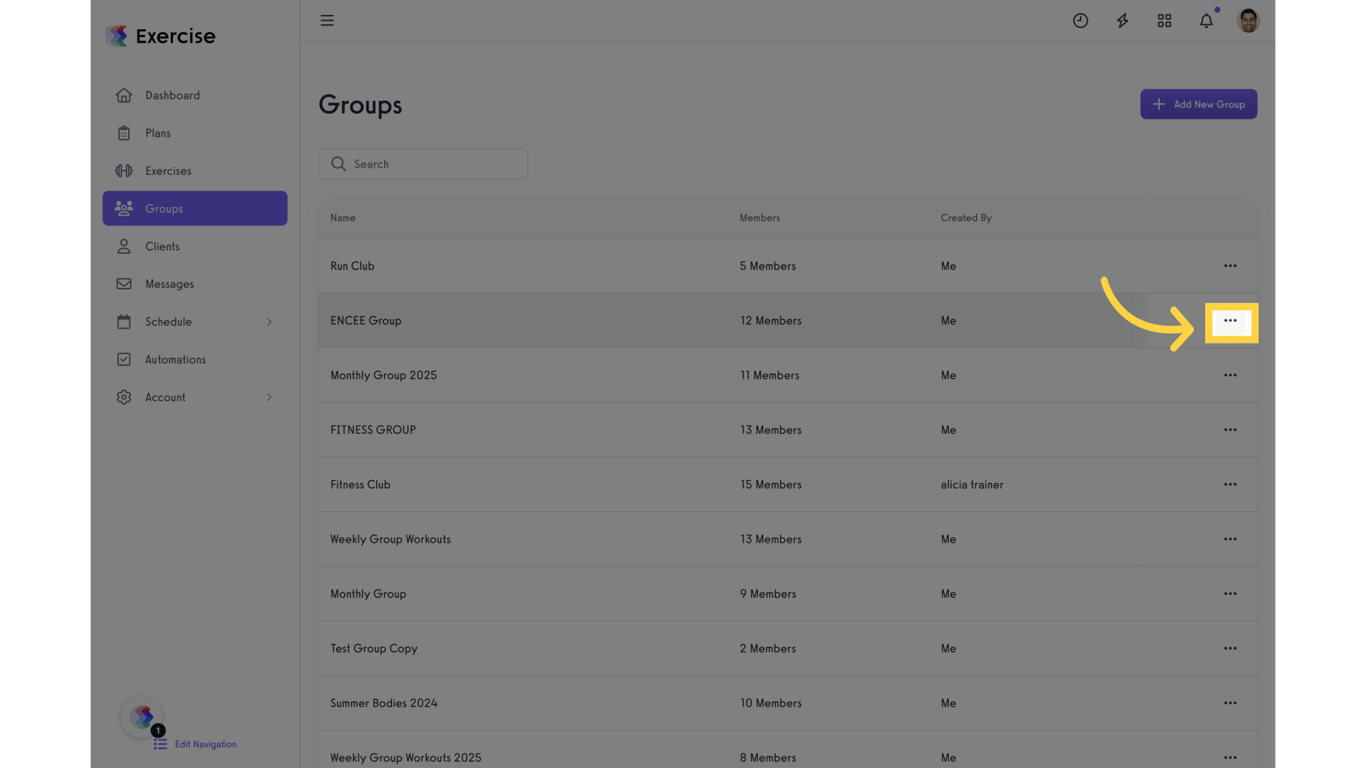Click the search magnifier icon
The image size is (1366, 768).
point(338,164)
